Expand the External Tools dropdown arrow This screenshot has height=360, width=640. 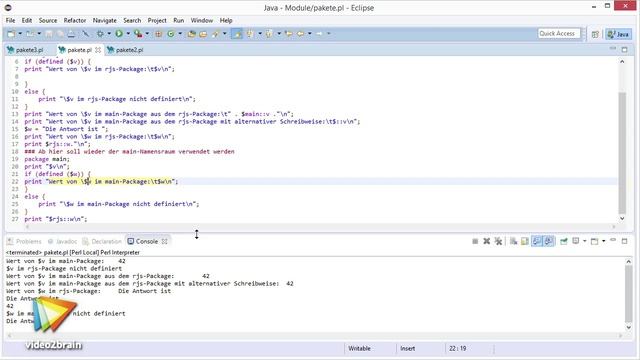coord(147,34)
